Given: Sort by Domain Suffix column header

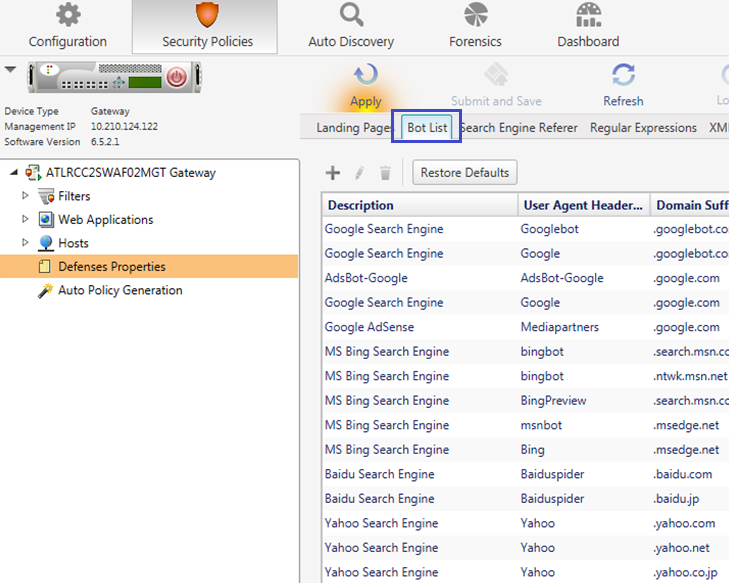Looking at the screenshot, I should point(690,205).
